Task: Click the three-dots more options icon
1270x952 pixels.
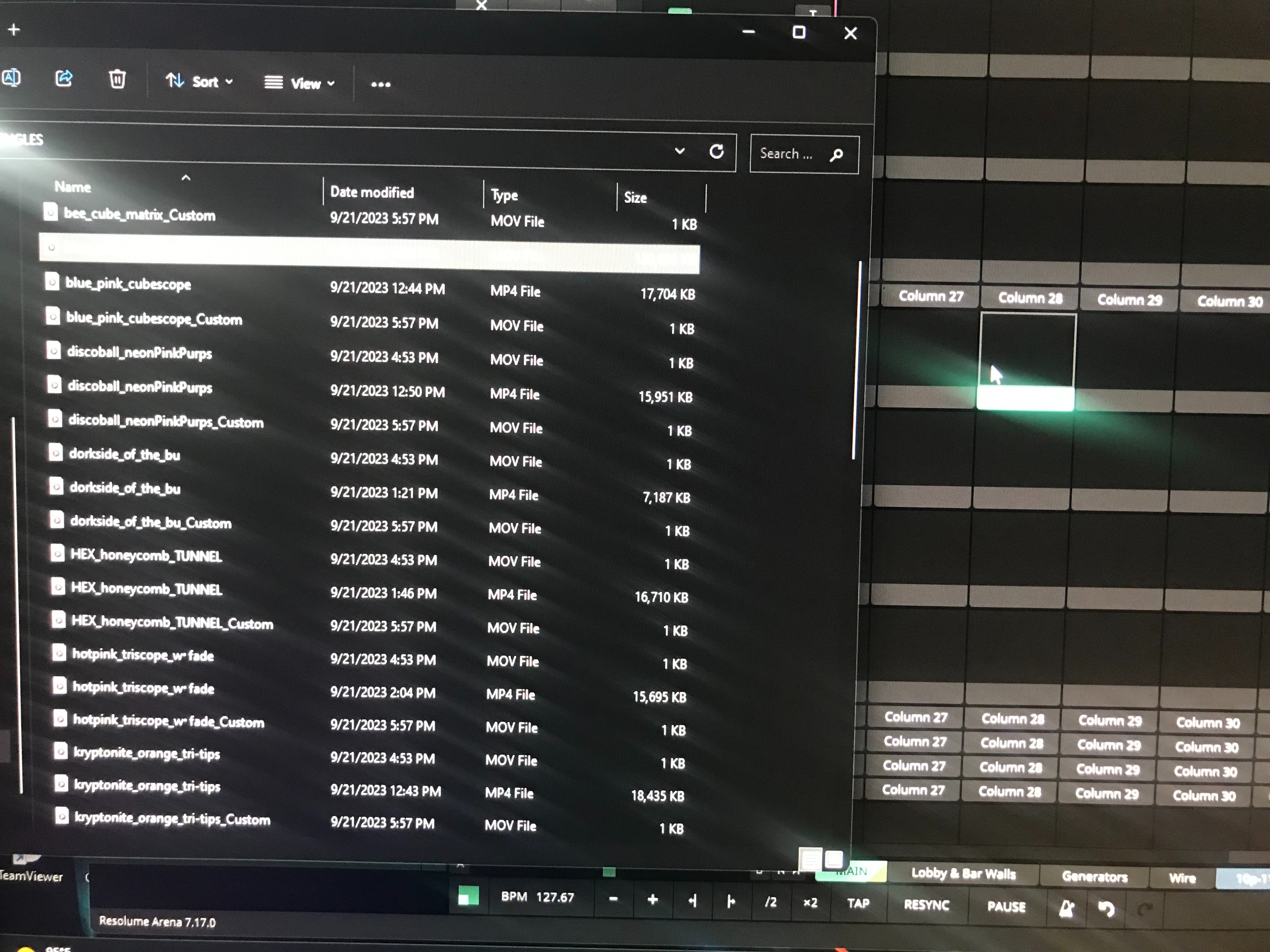Action: [381, 84]
